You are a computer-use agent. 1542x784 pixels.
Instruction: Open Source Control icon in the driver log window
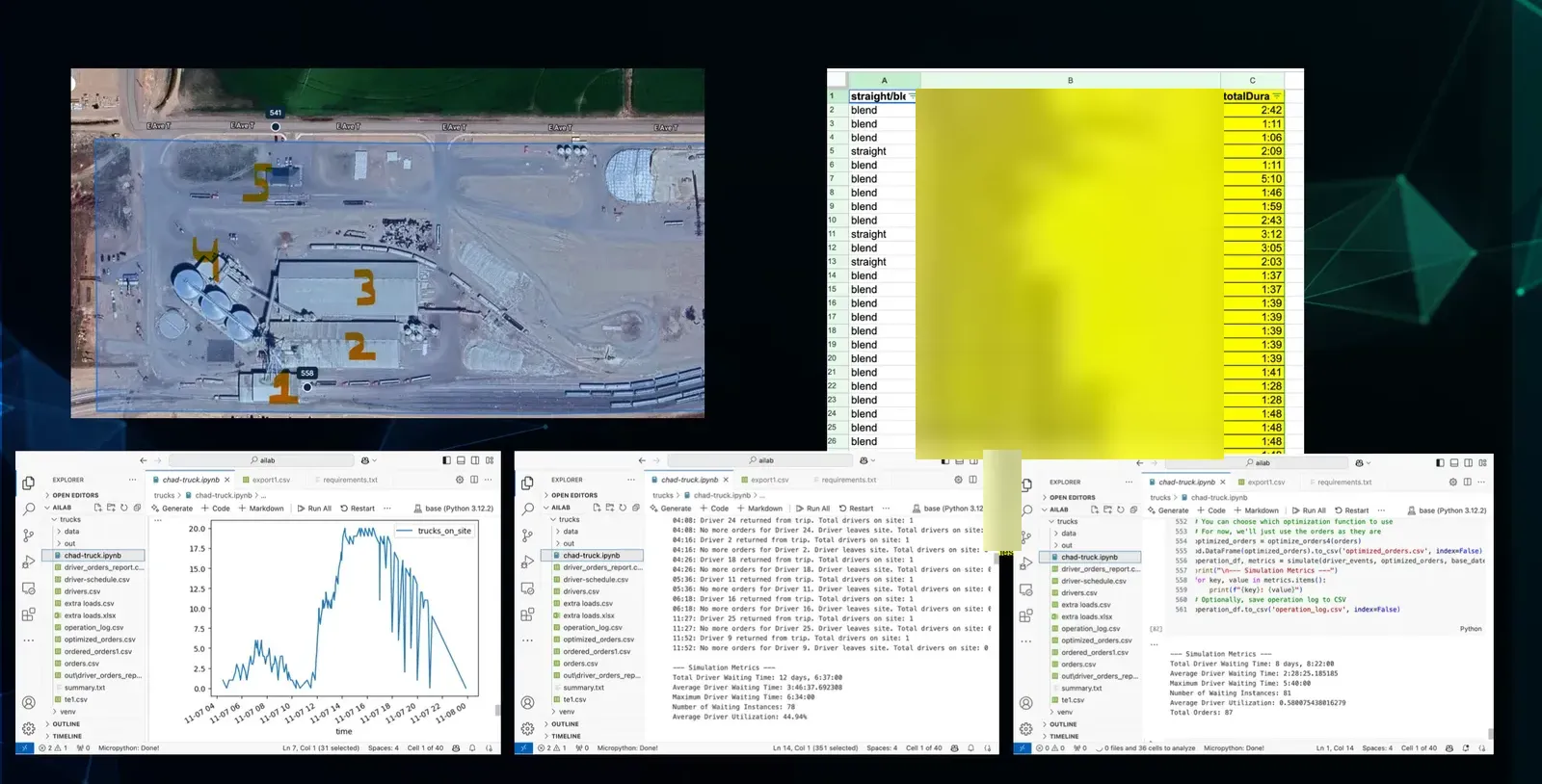pyautogui.click(x=527, y=535)
